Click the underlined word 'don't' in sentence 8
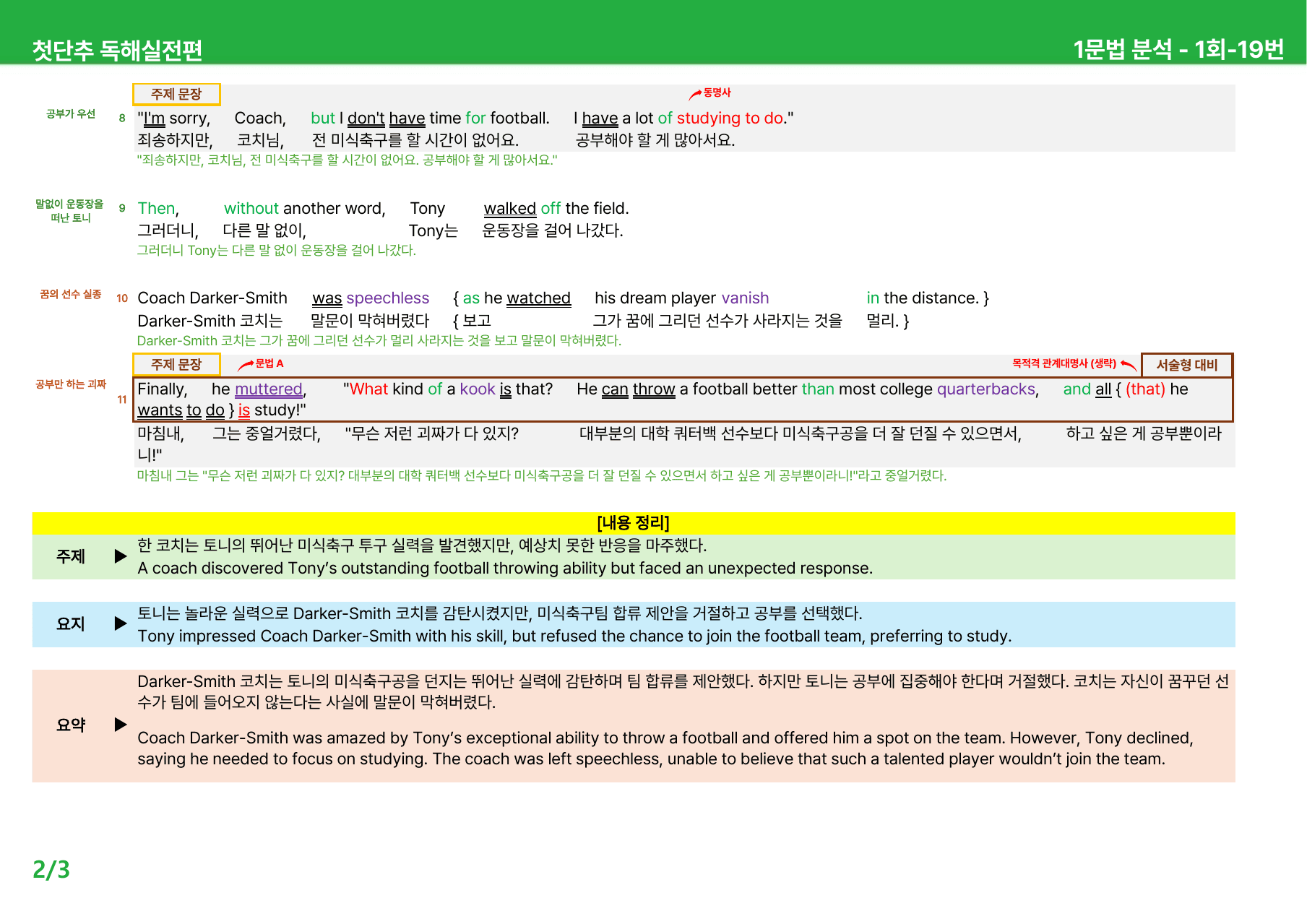This screenshot has width=1307, height=924. click(x=366, y=118)
